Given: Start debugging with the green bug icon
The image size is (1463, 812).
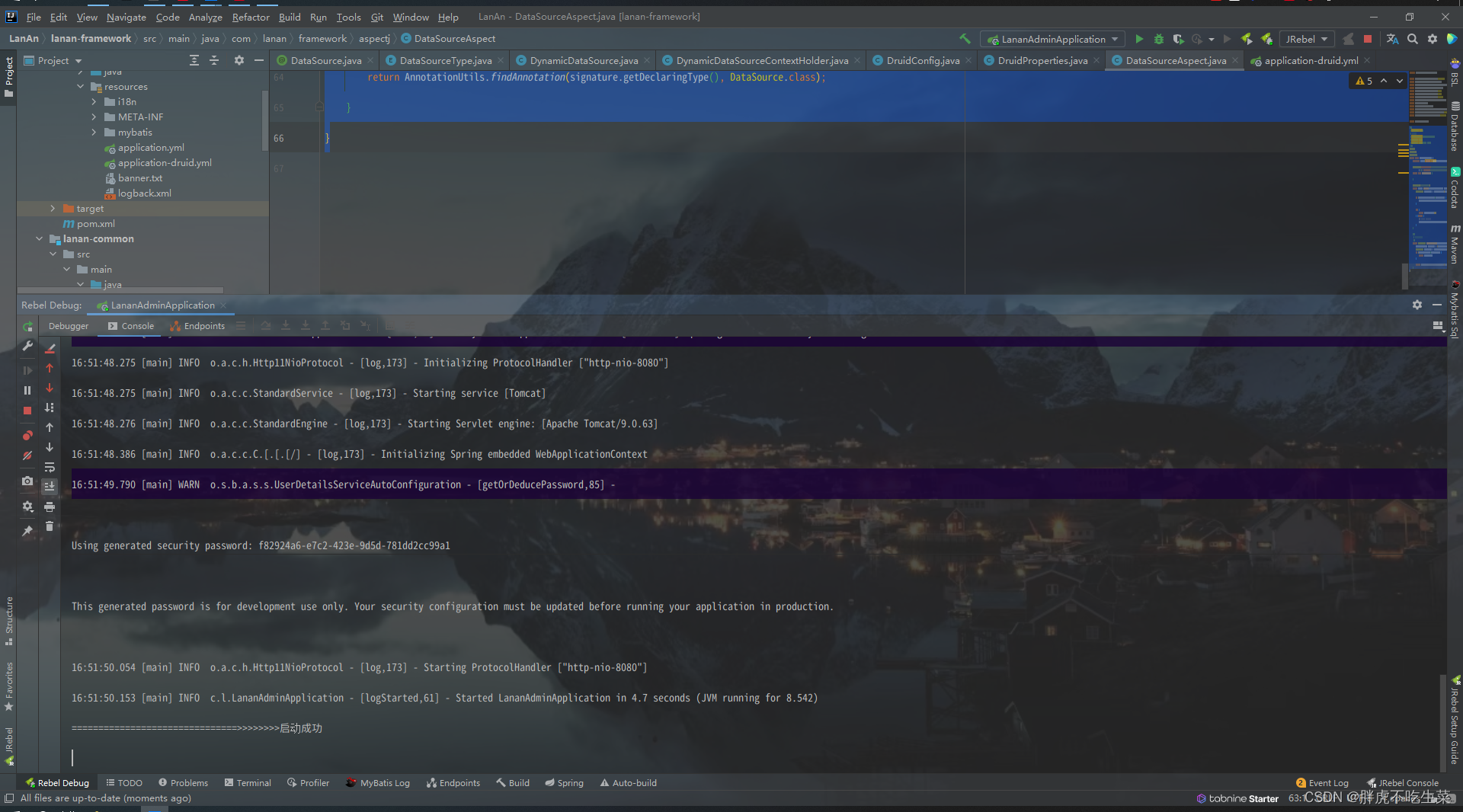Looking at the screenshot, I should point(1159,39).
